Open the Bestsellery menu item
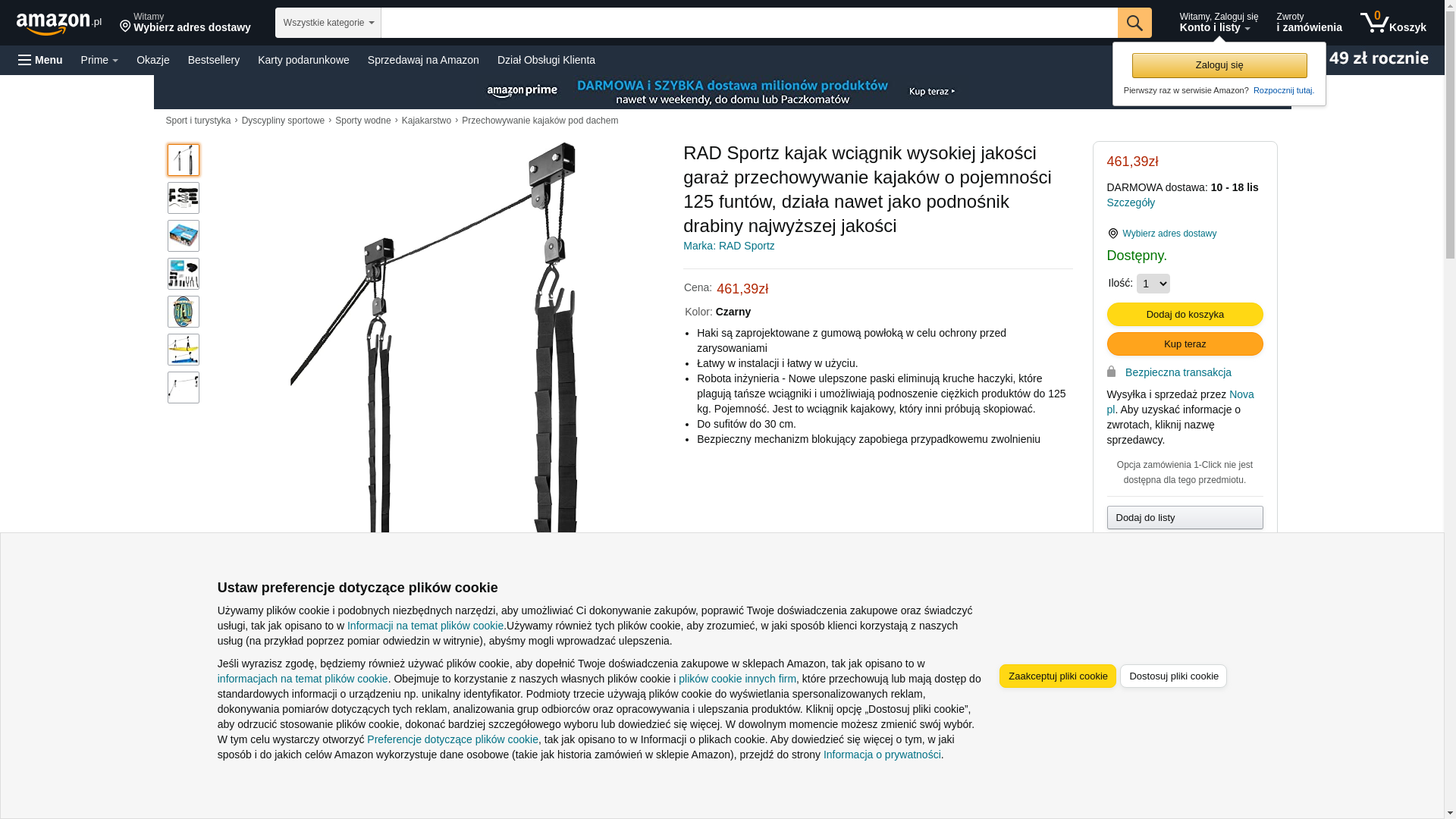 pyautogui.click(x=214, y=60)
